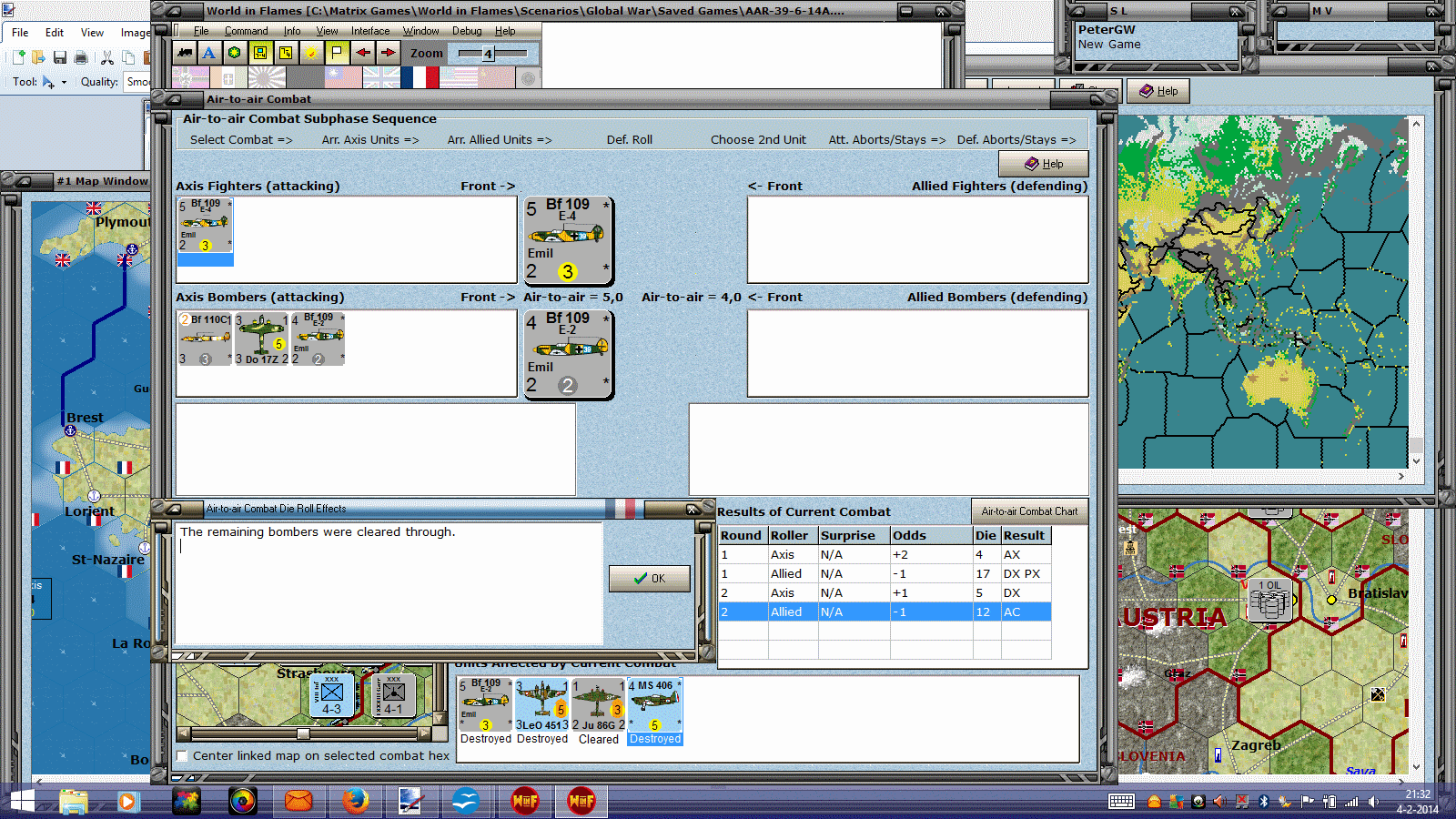Click the large Bf 109 E-2 front bomber counter
Screen dimensions: 1456x819
568,354
